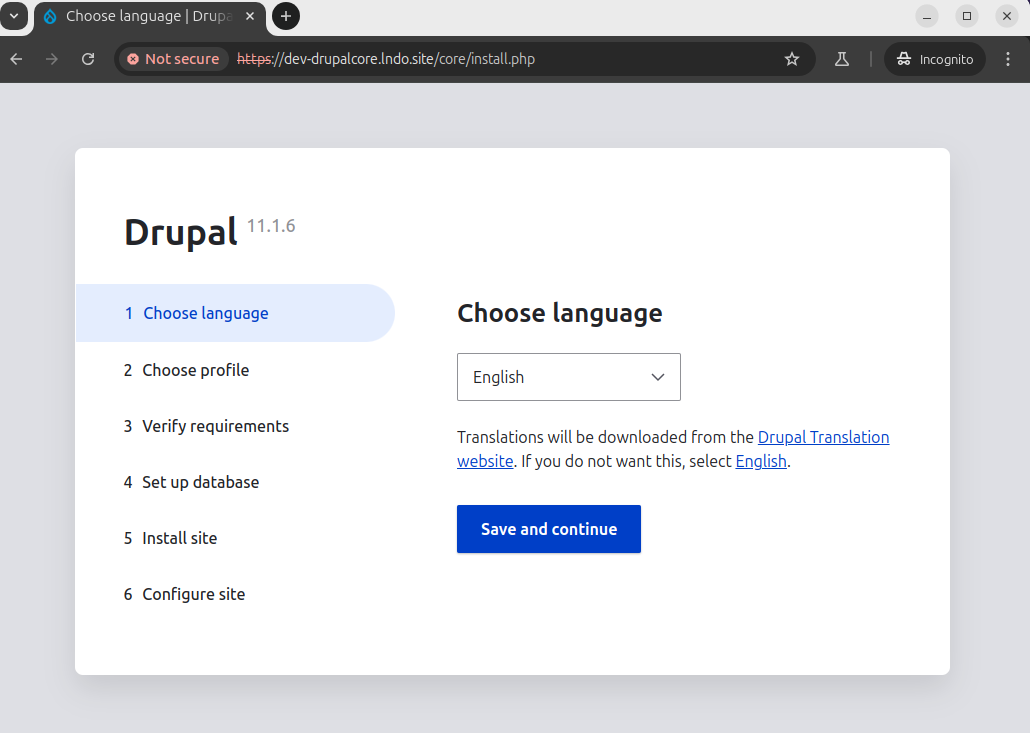Image resolution: width=1030 pixels, height=733 pixels.
Task: Click step 4 Set up database
Action: click(x=191, y=482)
